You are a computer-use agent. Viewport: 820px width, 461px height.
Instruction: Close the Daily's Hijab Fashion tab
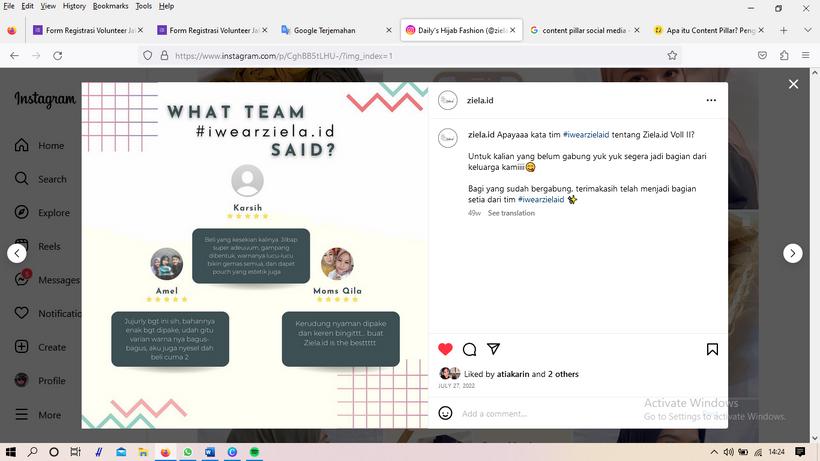click(512, 30)
